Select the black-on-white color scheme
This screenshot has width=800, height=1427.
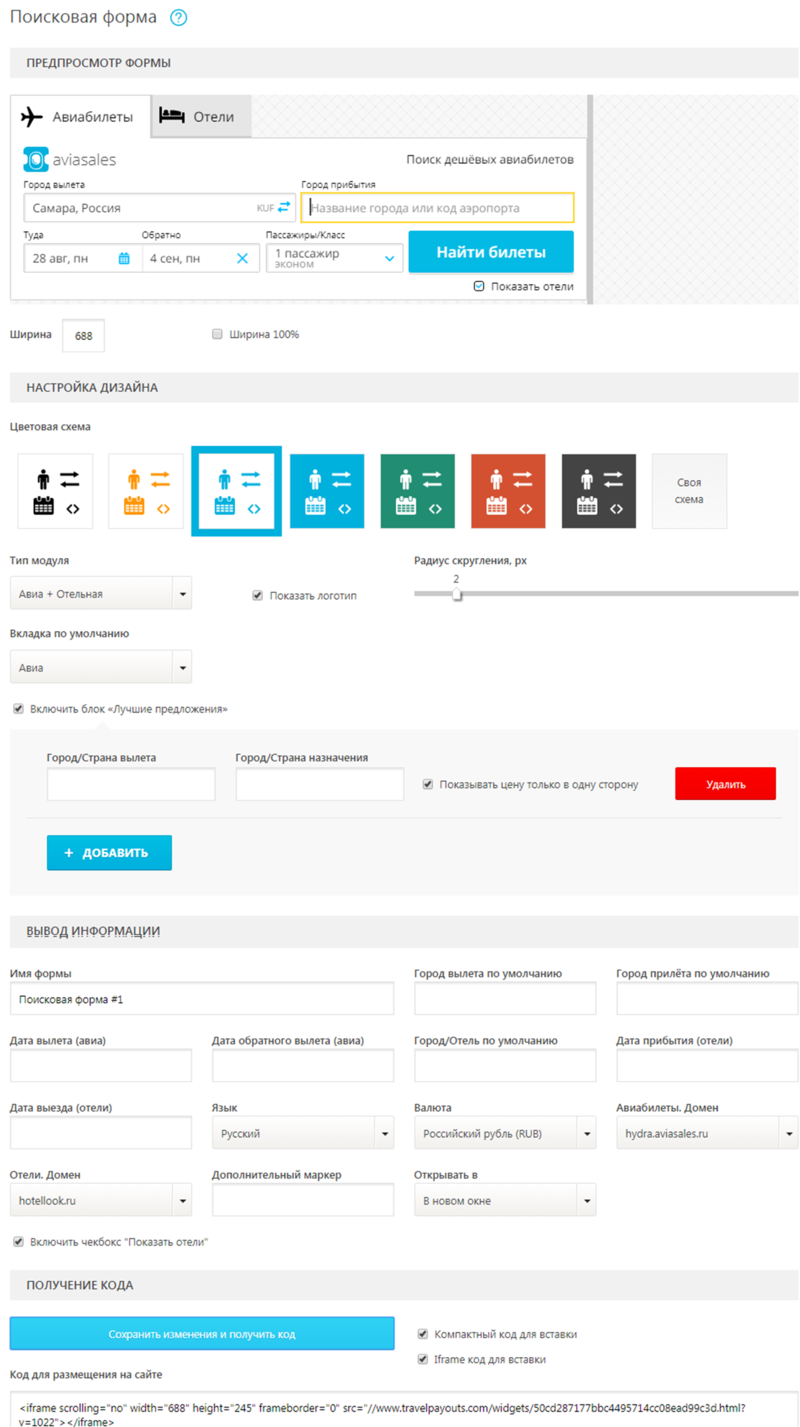tap(55, 491)
